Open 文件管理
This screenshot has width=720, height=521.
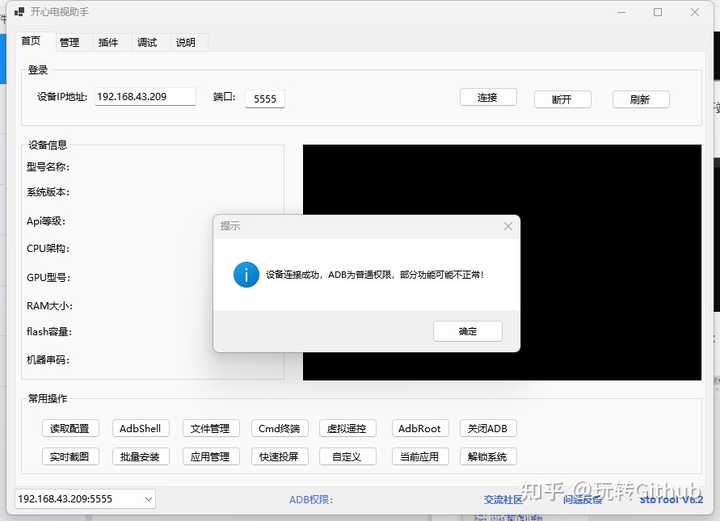pyautogui.click(x=211, y=428)
